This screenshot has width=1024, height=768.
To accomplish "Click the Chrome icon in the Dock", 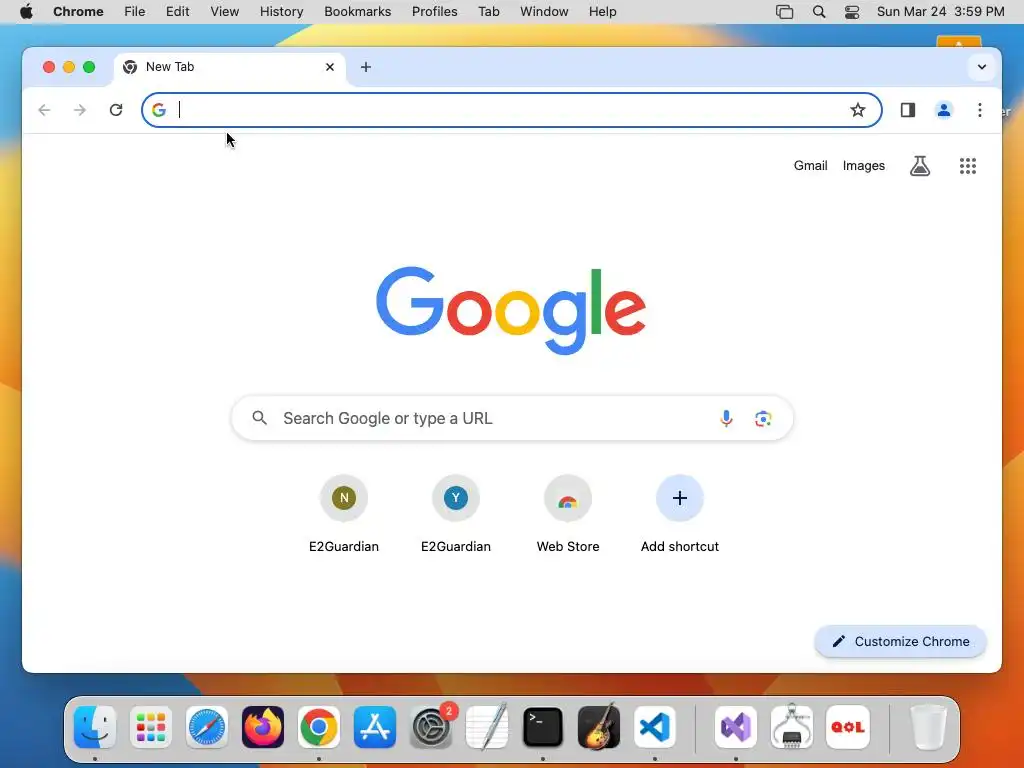I will pos(319,727).
